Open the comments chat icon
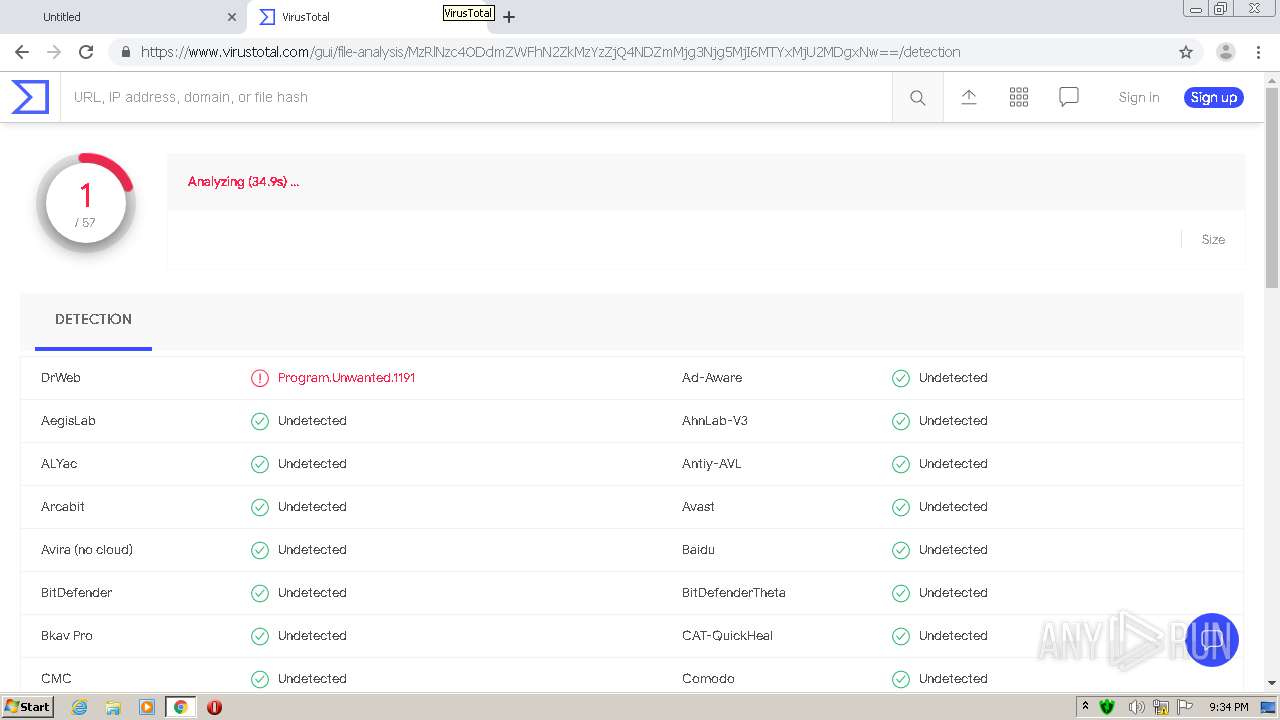1280x720 pixels. click(1069, 97)
